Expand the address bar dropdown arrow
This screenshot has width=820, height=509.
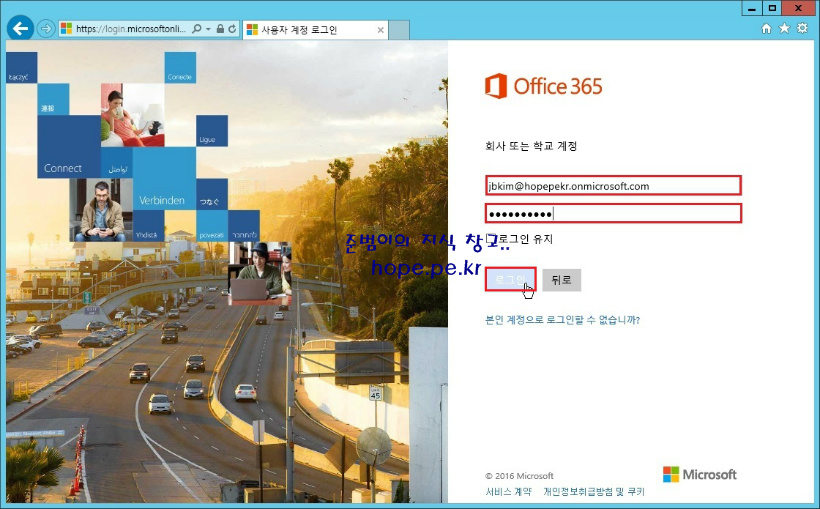208,29
